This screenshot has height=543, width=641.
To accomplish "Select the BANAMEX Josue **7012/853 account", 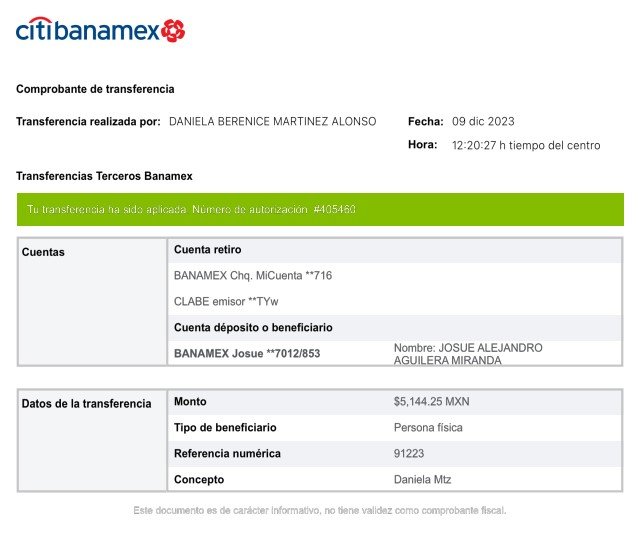I will click(247, 354).
